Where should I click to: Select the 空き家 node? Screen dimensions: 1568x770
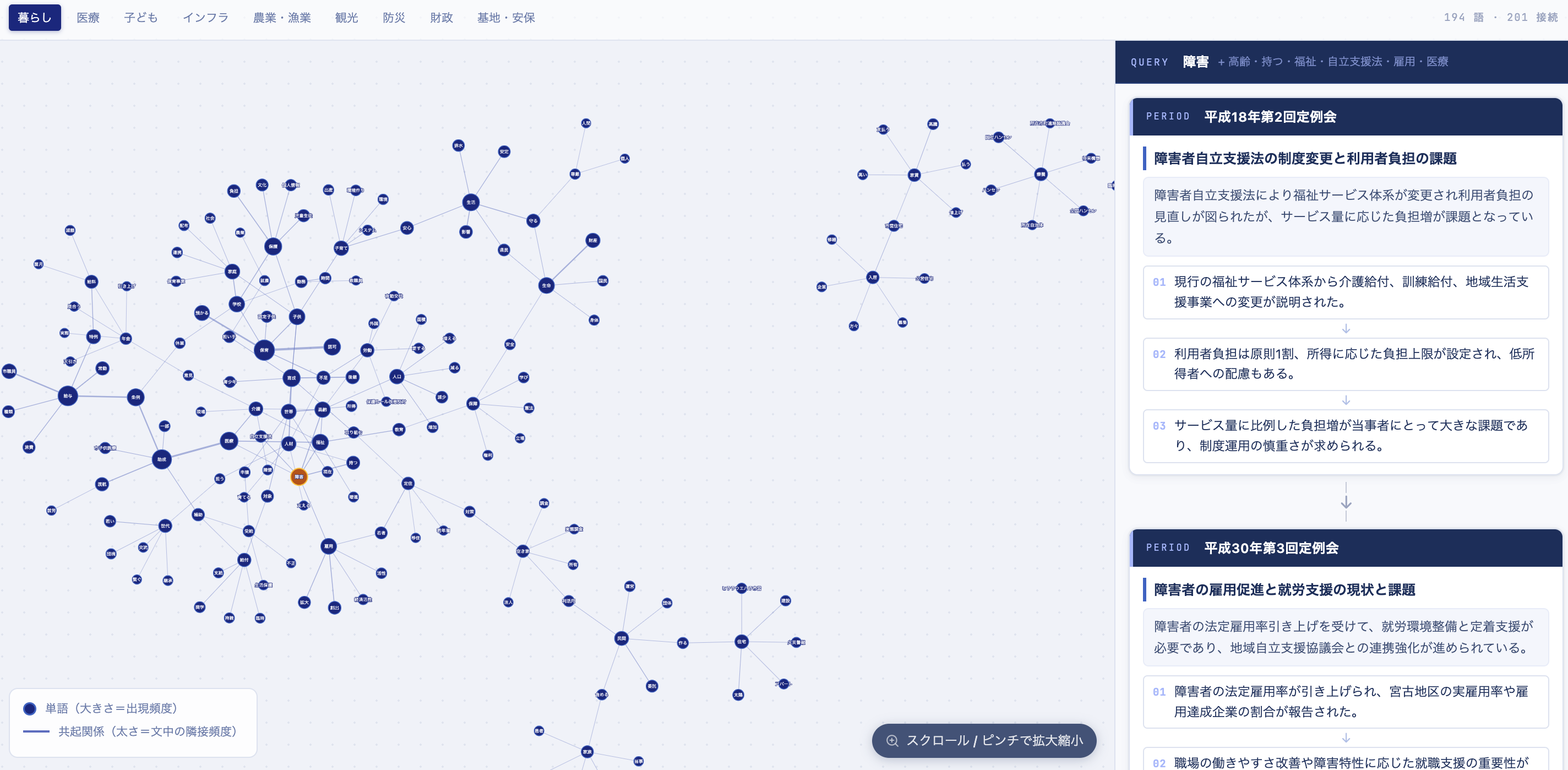click(523, 551)
